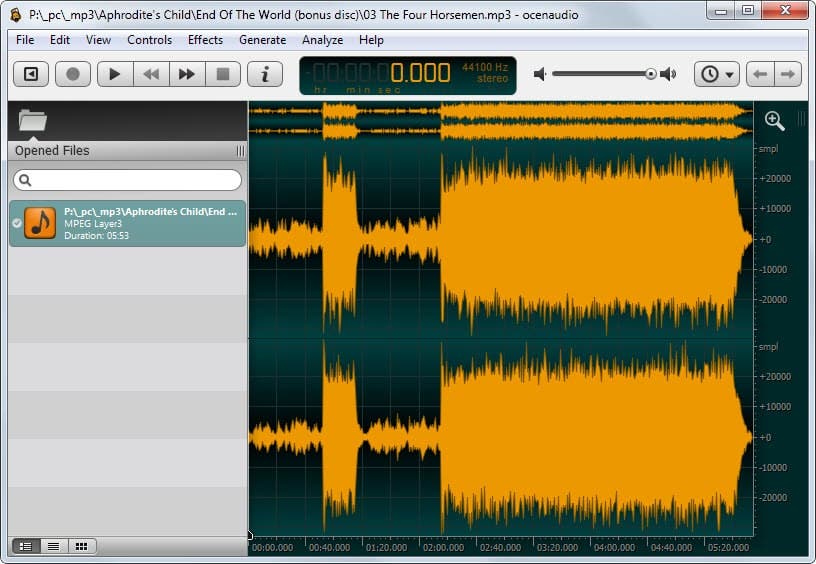Click the volume slider knob

[x=651, y=74]
